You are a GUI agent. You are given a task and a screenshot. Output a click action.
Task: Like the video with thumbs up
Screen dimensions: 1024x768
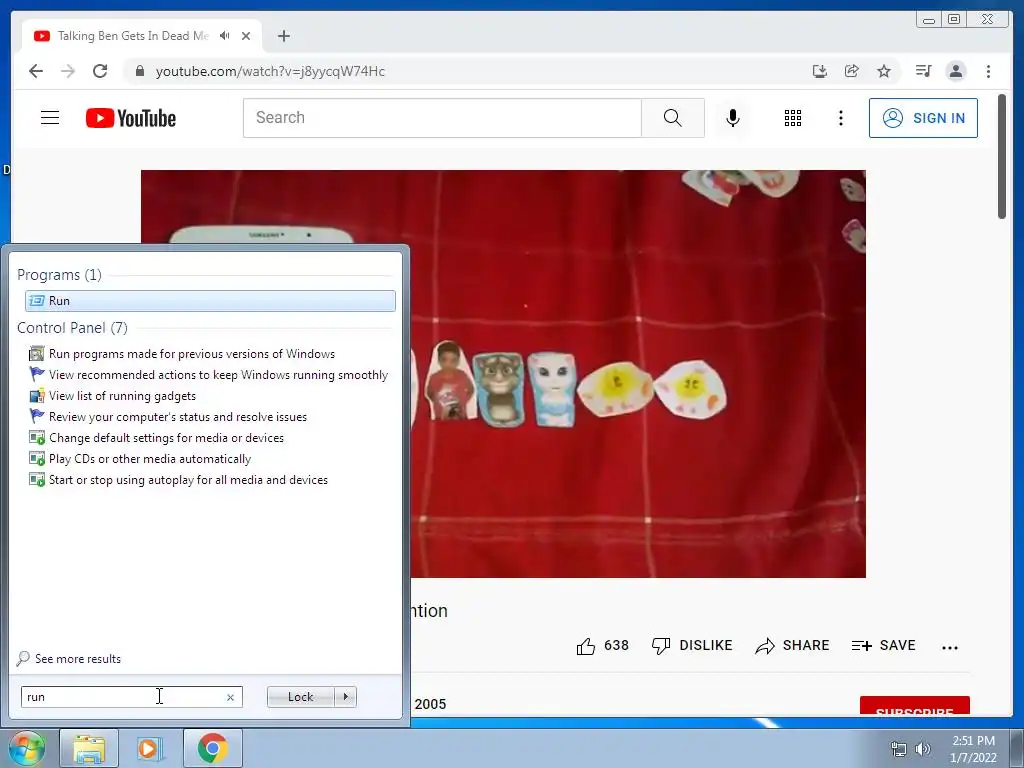(602, 646)
